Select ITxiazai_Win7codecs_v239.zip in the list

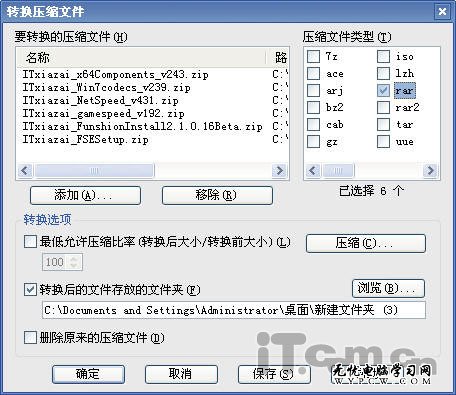tap(106, 88)
